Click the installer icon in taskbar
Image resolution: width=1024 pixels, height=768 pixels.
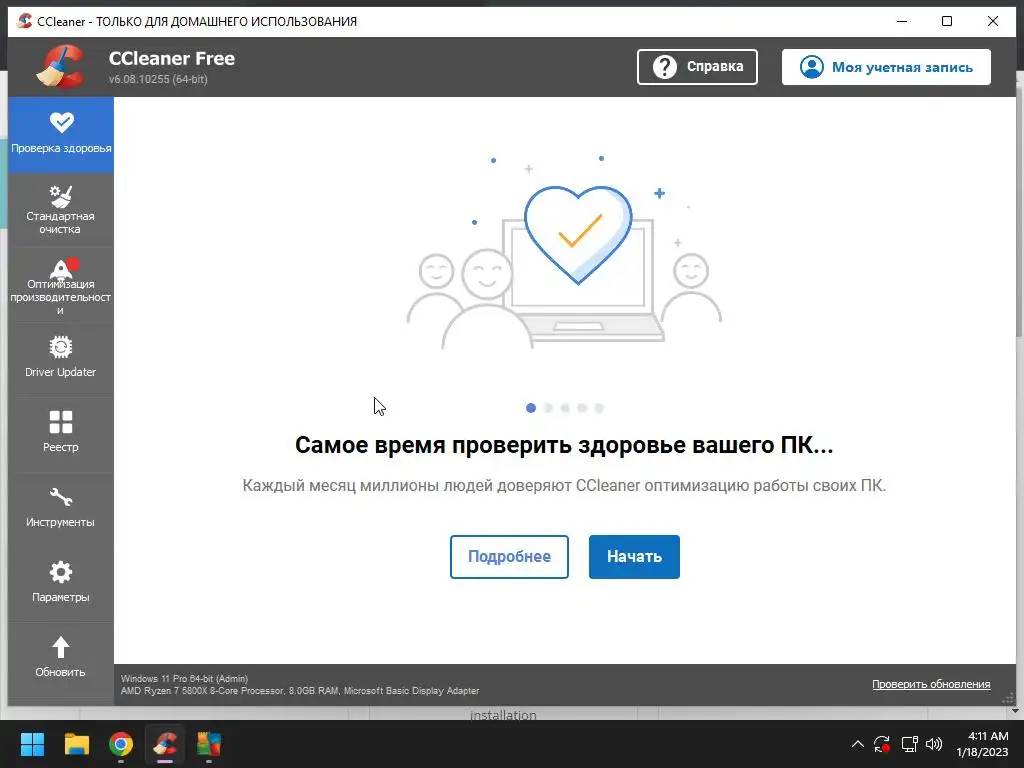[209, 744]
